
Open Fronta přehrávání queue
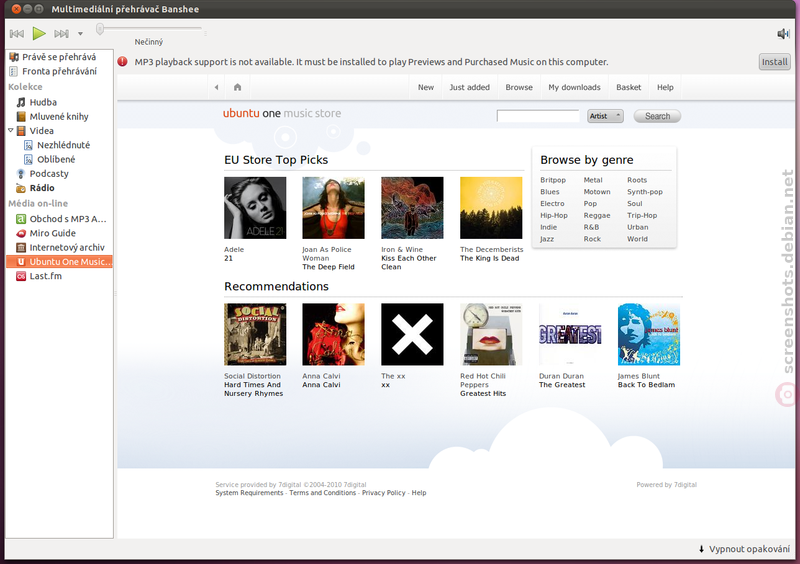tap(59, 71)
